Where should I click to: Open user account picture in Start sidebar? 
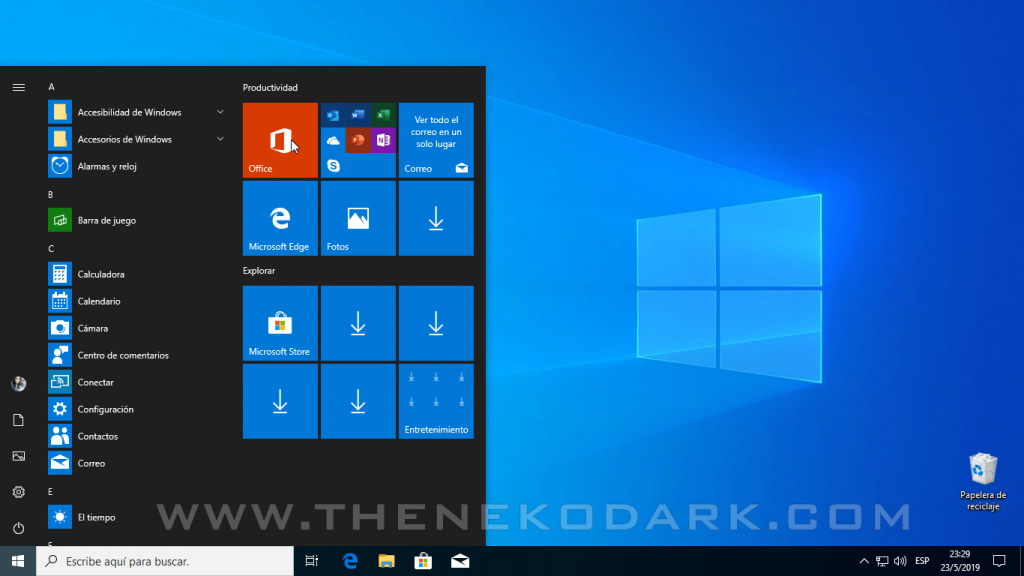pyautogui.click(x=18, y=384)
